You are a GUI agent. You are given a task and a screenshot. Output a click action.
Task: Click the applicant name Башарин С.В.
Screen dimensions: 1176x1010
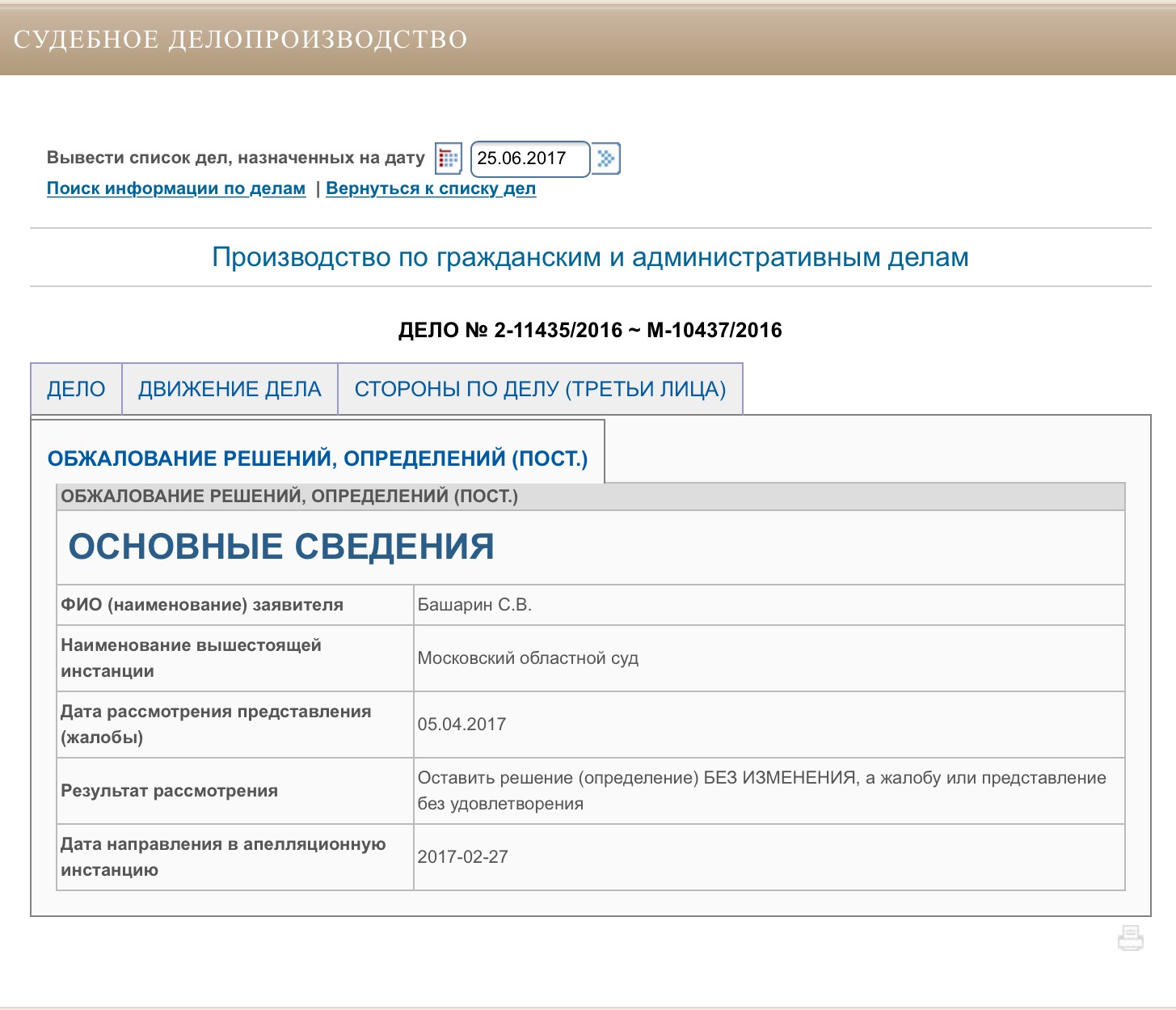[x=474, y=605]
